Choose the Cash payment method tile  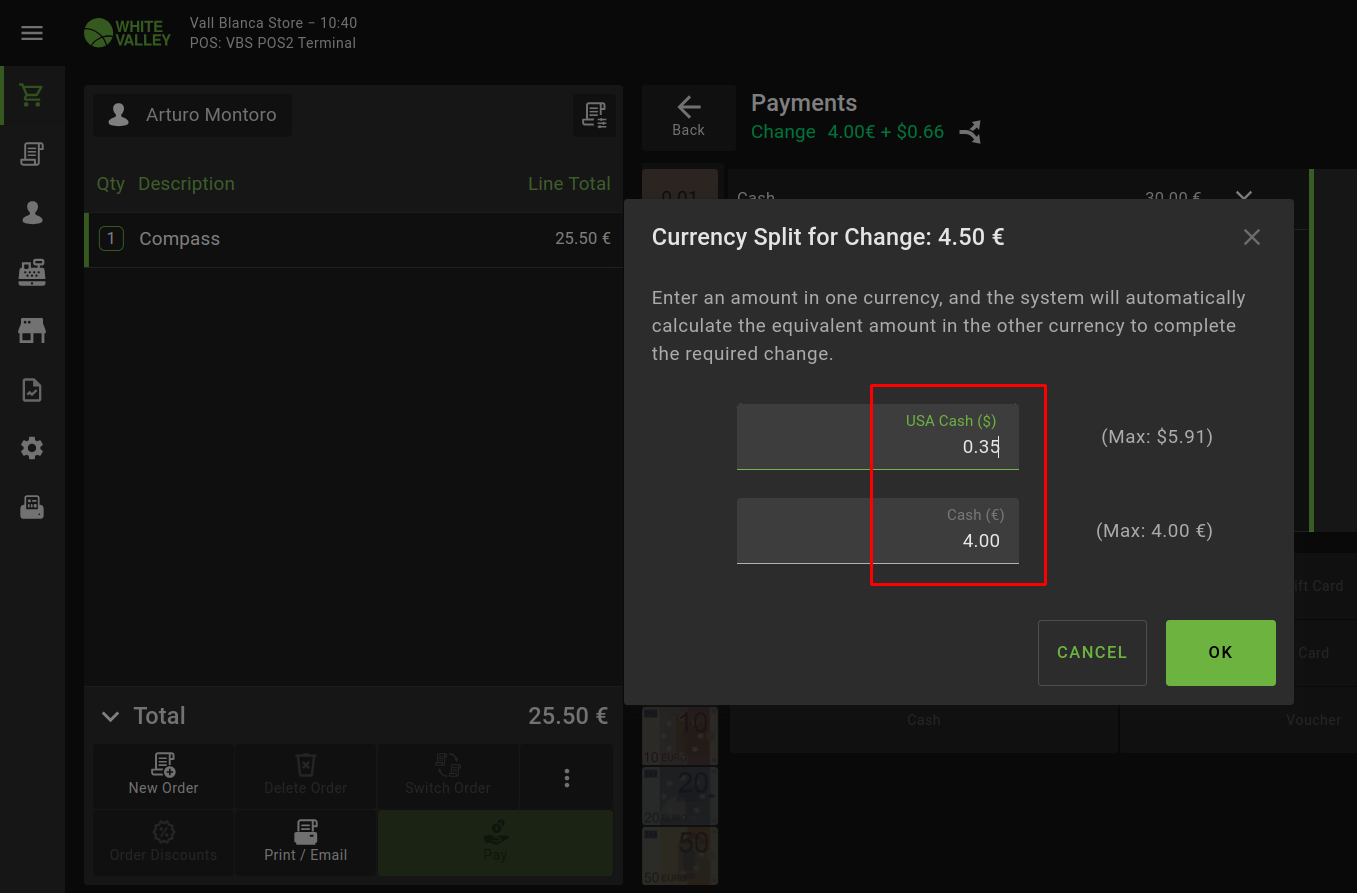point(924,720)
